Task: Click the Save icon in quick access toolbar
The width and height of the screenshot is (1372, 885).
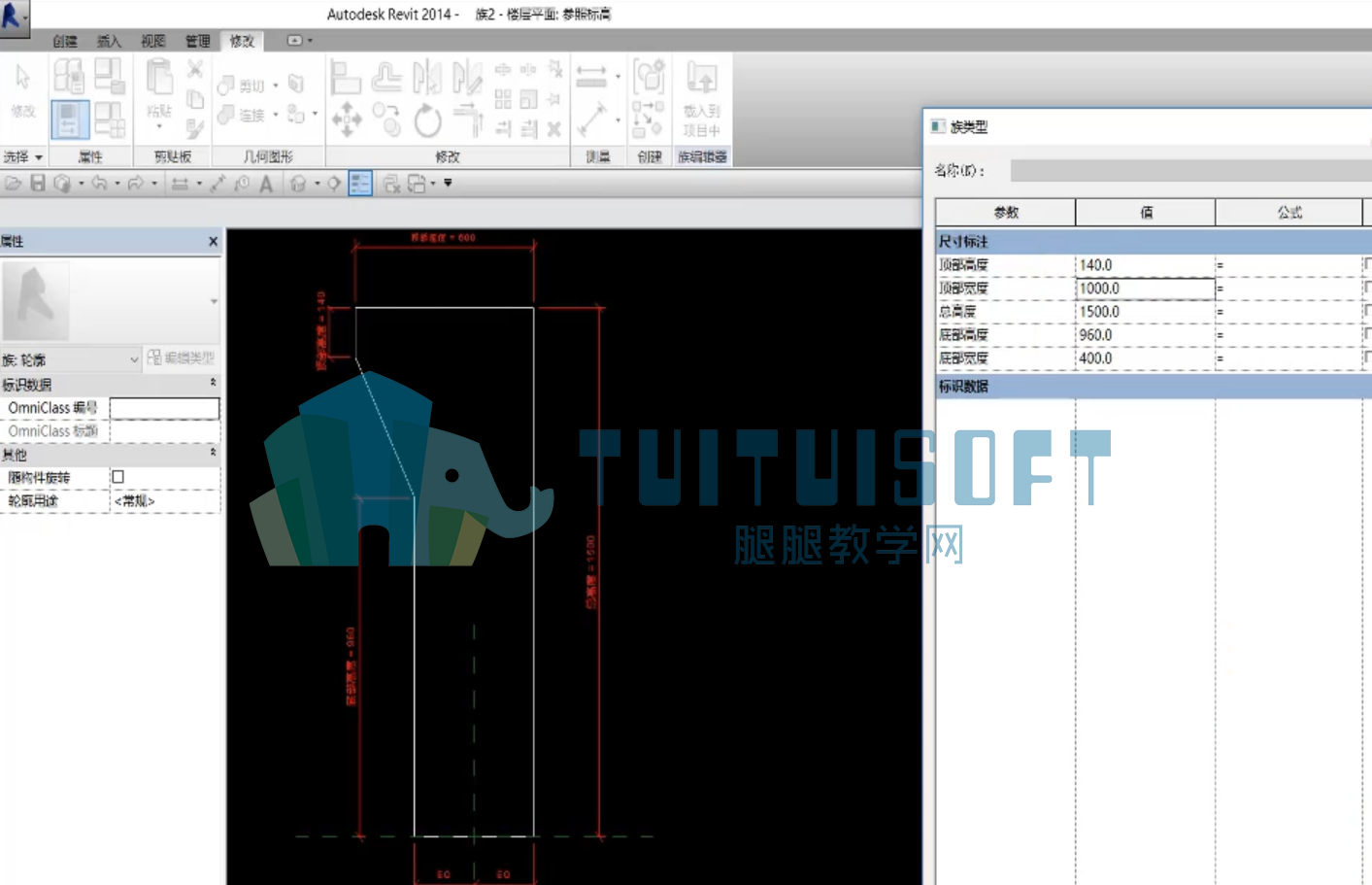Action: (x=38, y=183)
